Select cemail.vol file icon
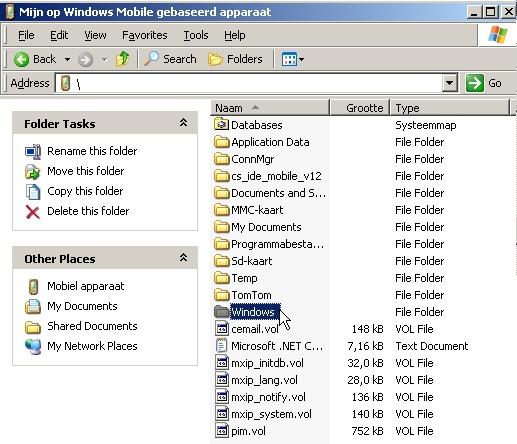 (x=222, y=329)
